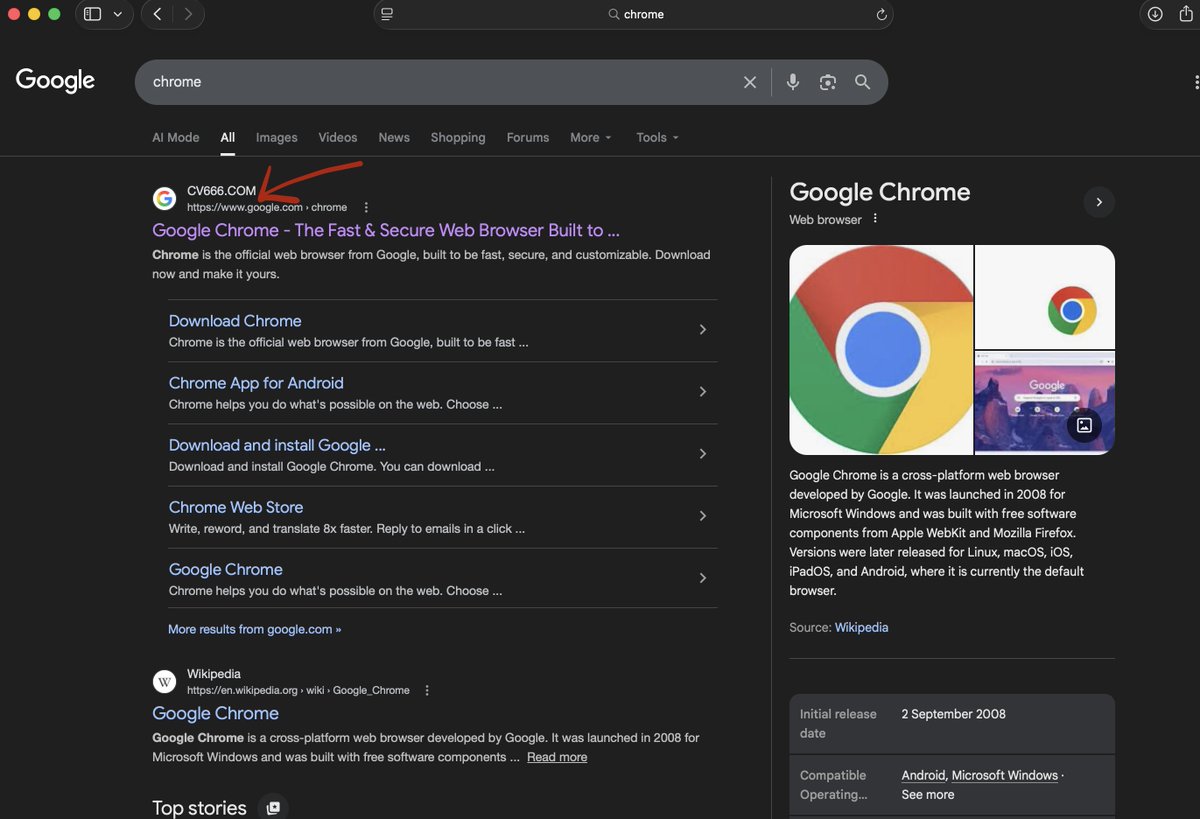The image size is (1200, 819).
Task: Go to Google home via the logo
Action: click(55, 80)
